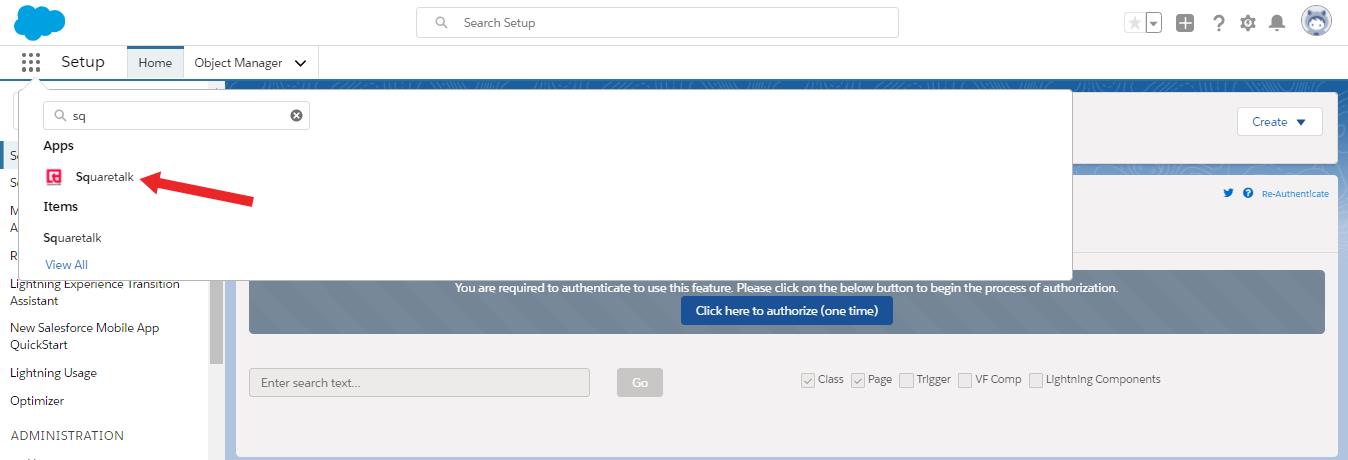This screenshot has width=1348, height=460.
Task: Click the favorites star icon
Action: click(1134, 23)
